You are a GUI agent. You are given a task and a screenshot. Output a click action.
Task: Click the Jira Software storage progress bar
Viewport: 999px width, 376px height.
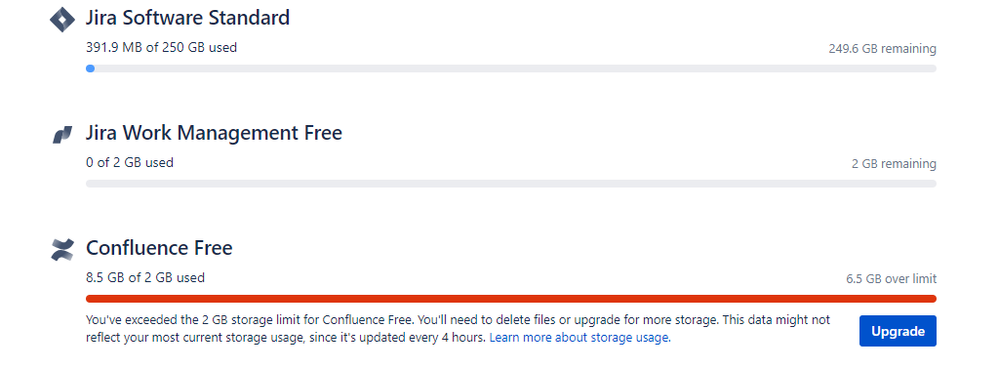[511, 68]
